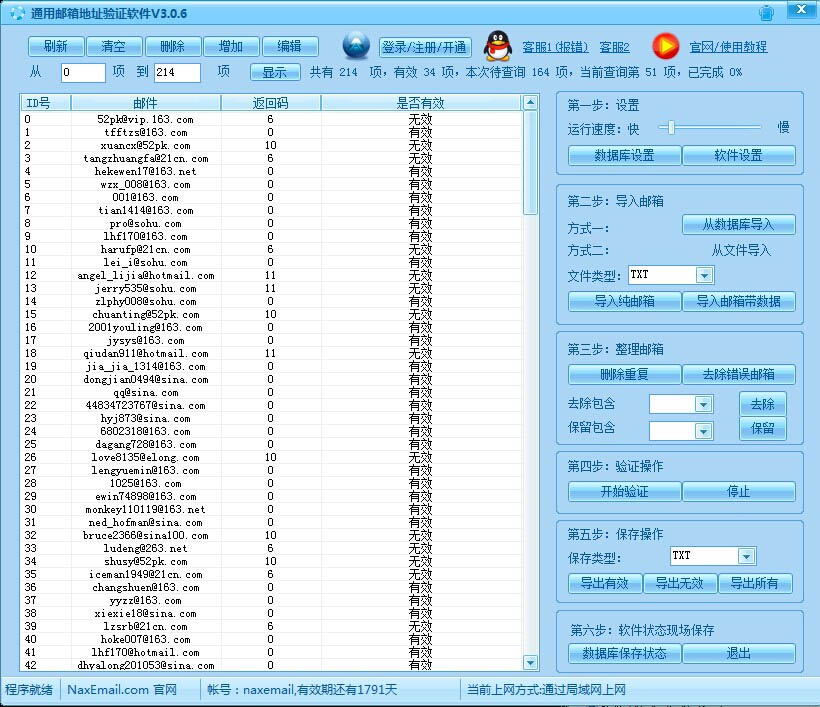Click 导出无效 export invalid button
This screenshot has width=820, height=707.
click(x=680, y=583)
